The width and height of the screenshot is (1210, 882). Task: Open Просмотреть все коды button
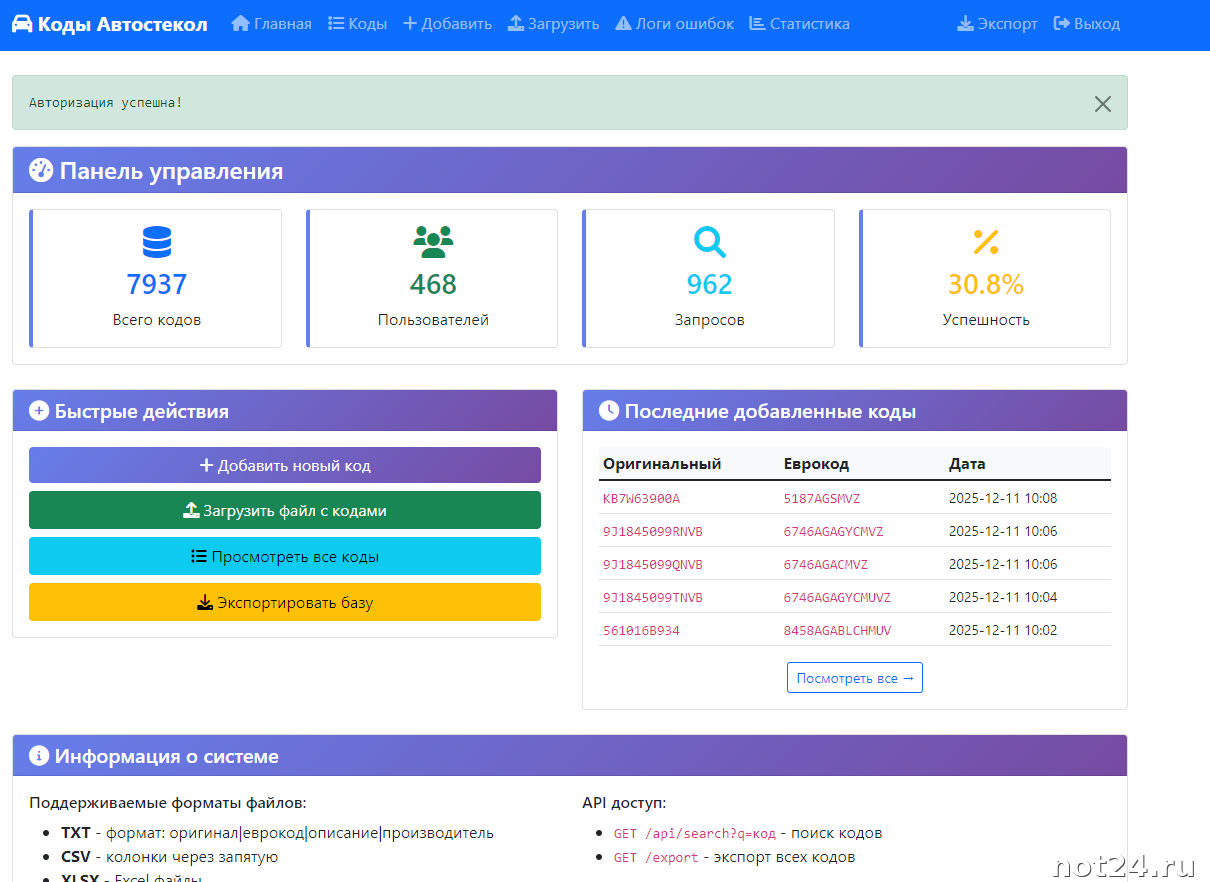285,556
